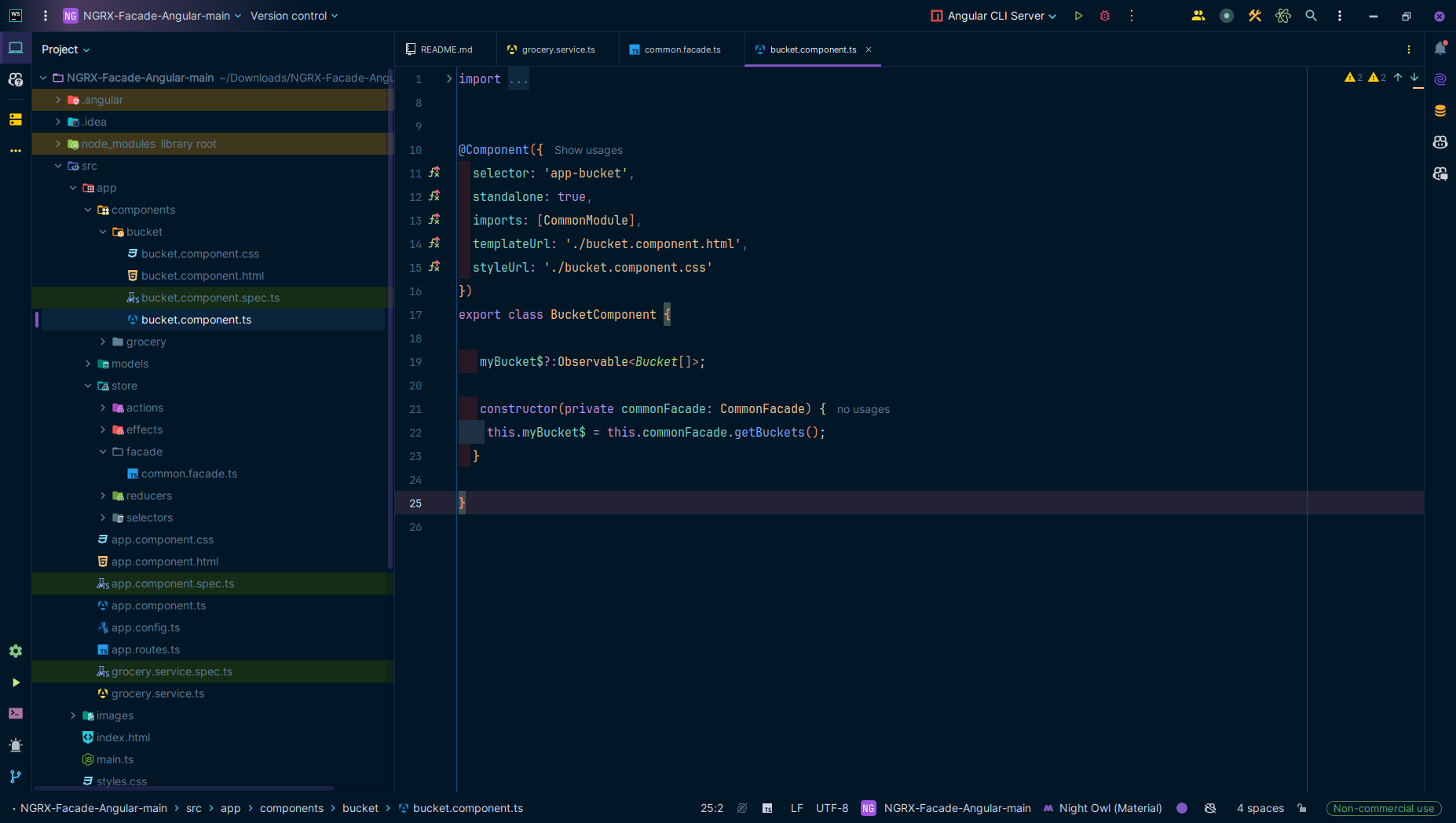The image size is (1456, 823).
Task: Collapse the bucket folder
Action: click(x=103, y=232)
